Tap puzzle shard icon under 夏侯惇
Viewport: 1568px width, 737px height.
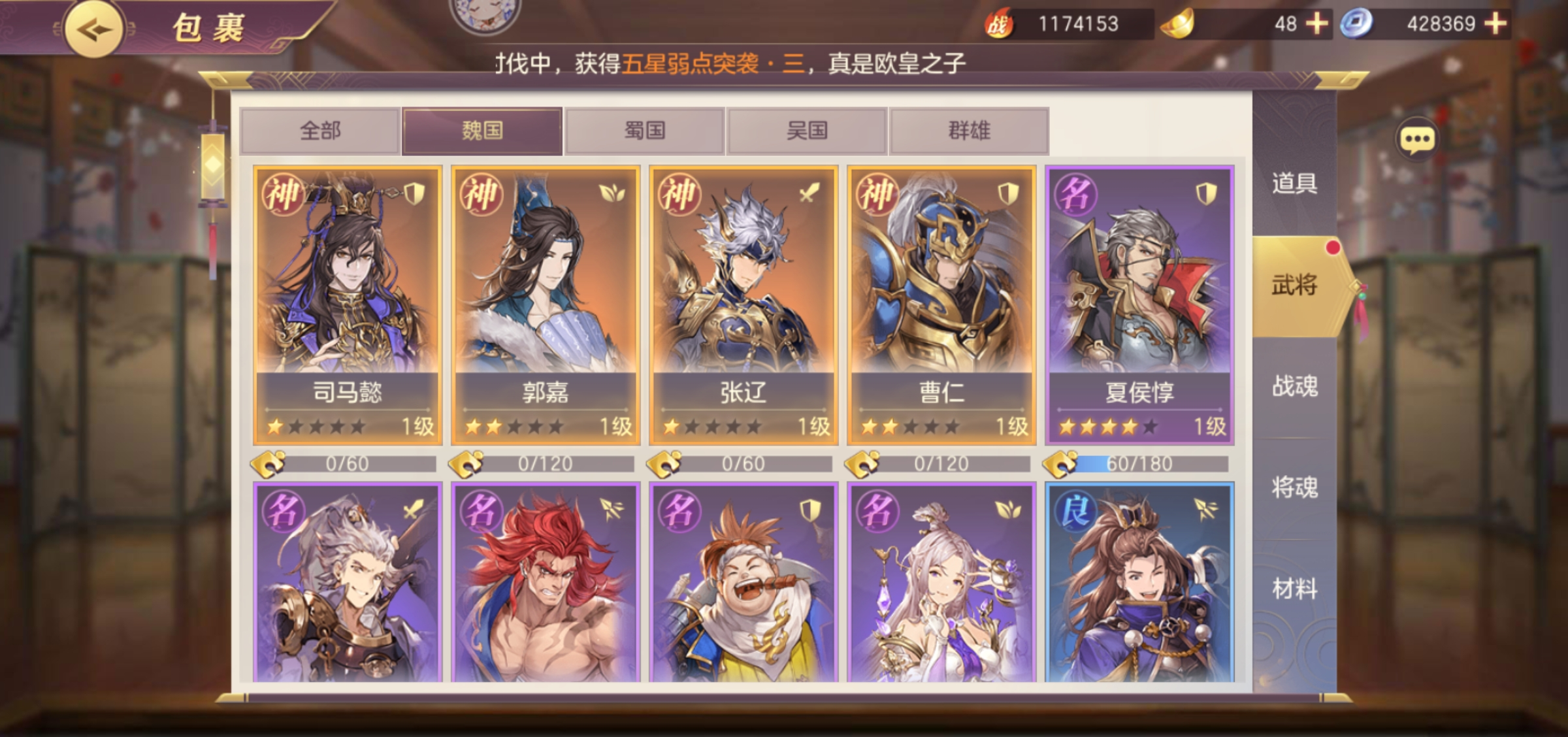tap(1060, 464)
